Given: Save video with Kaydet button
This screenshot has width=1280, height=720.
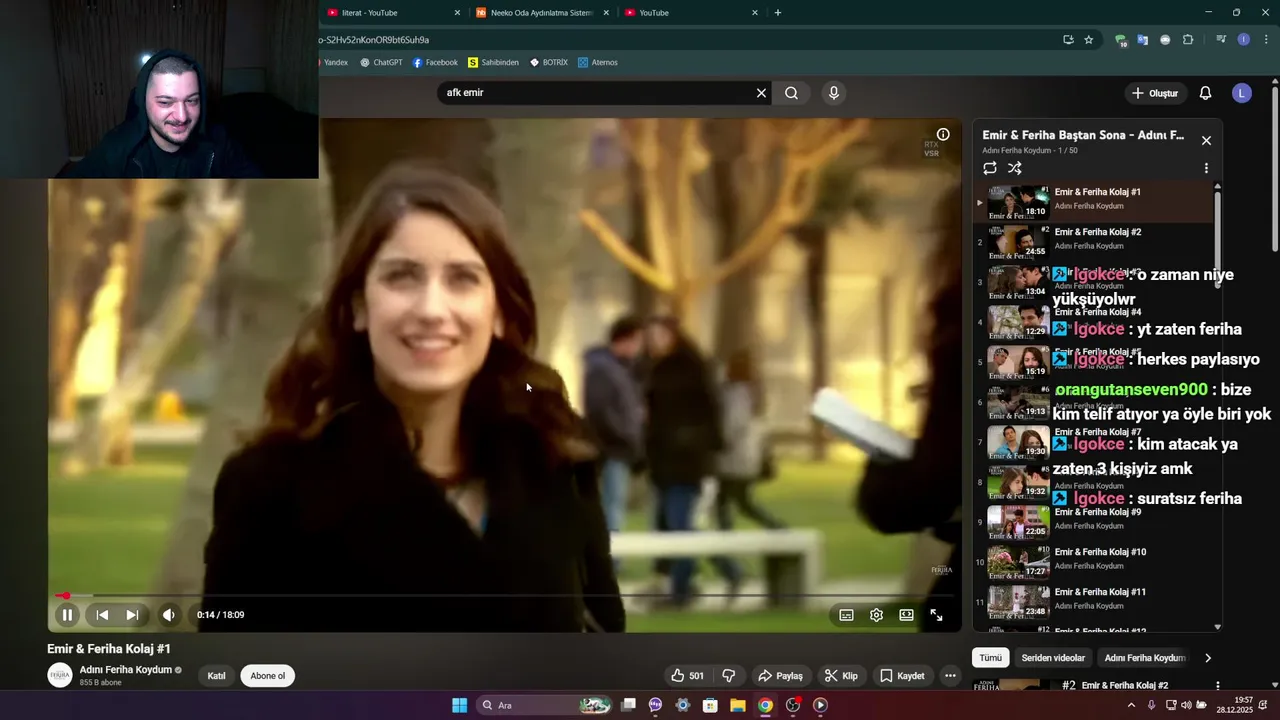Looking at the screenshot, I should (902, 676).
